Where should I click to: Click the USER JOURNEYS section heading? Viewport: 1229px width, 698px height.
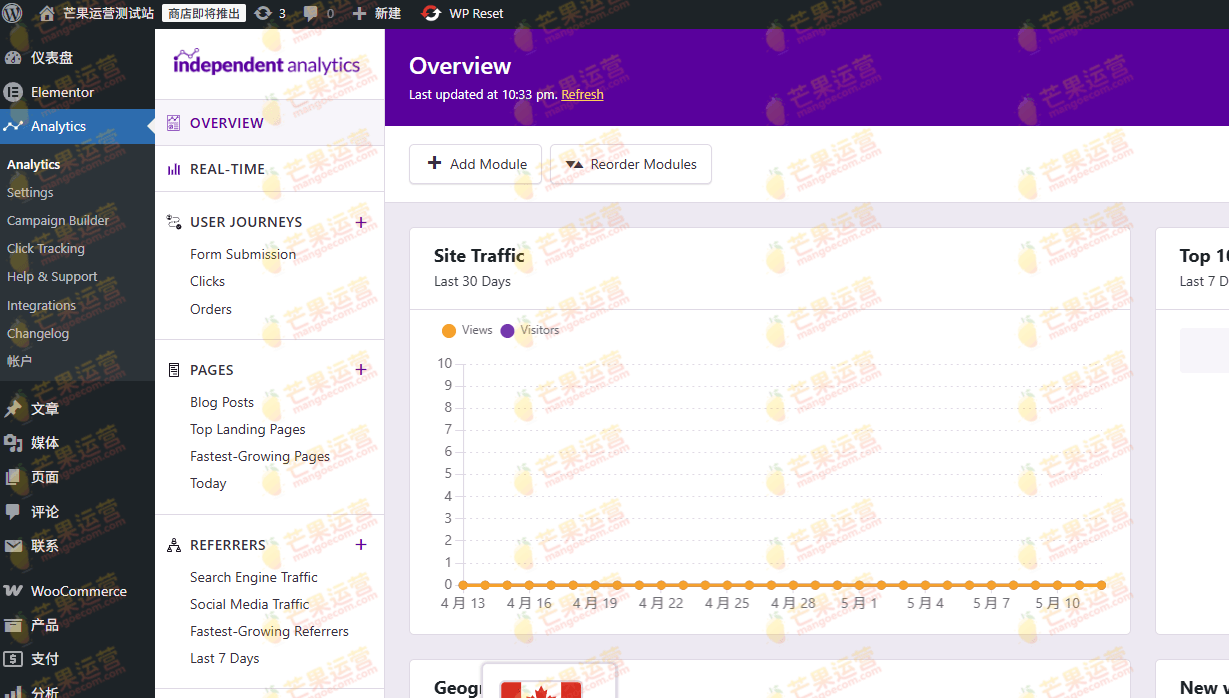pos(246,222)
